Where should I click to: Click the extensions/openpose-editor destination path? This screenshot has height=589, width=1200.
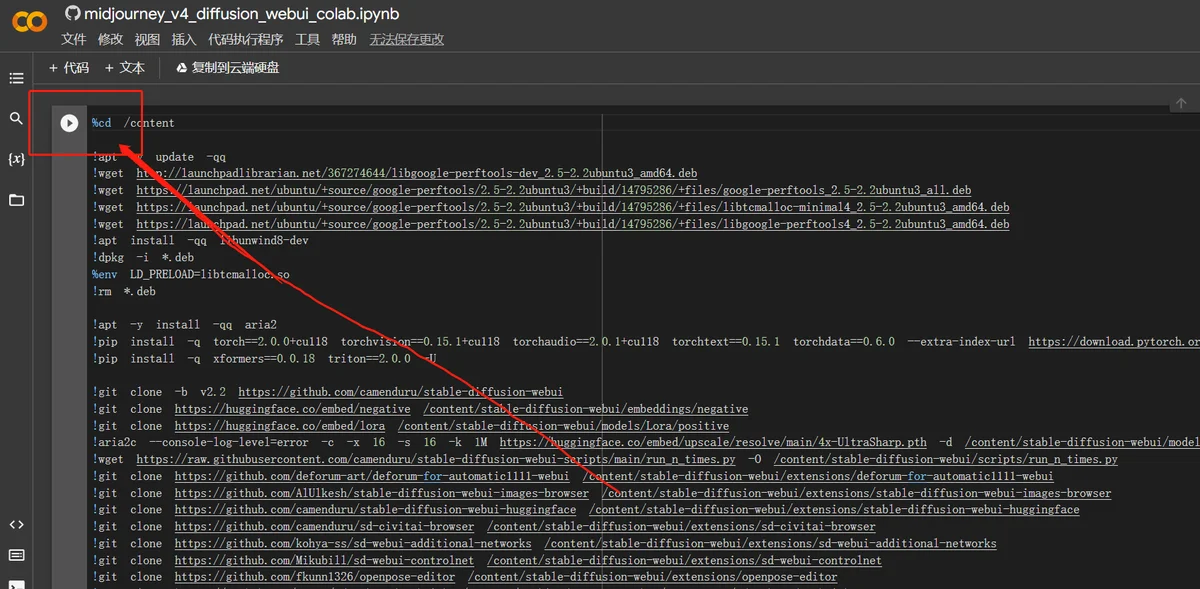click(652, 577)
